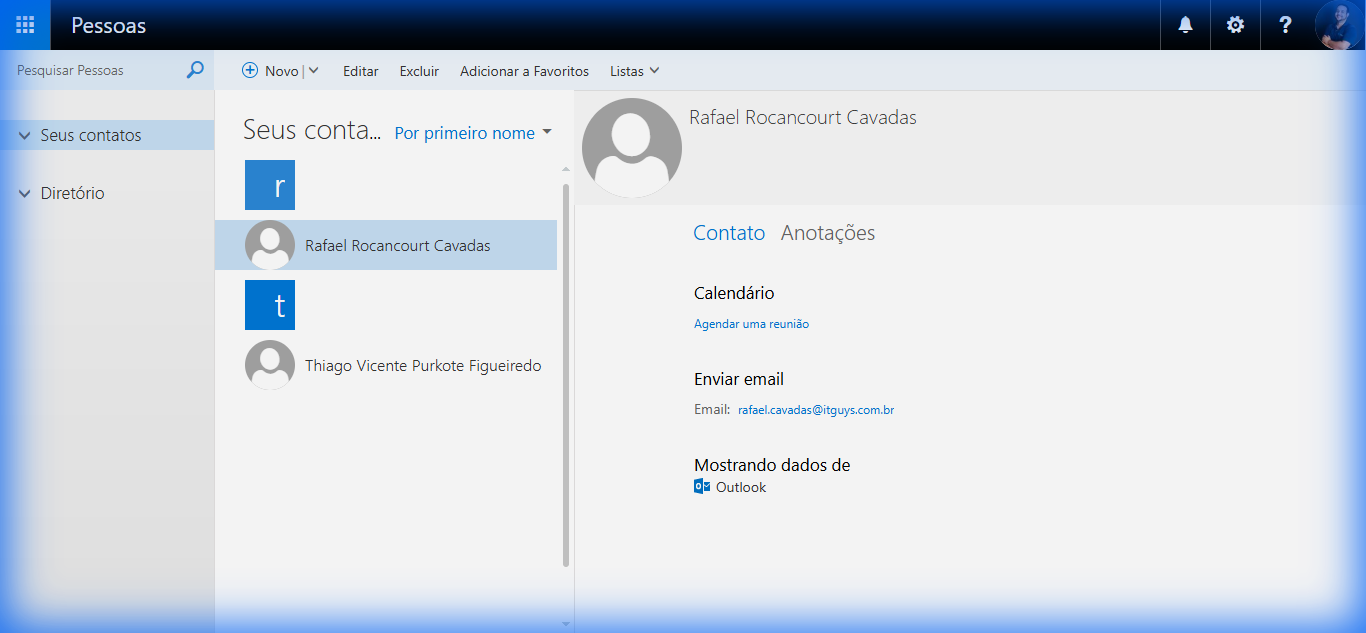Select the letter 't' group header
Screen dimensions: 1366x633
point(269,305)
